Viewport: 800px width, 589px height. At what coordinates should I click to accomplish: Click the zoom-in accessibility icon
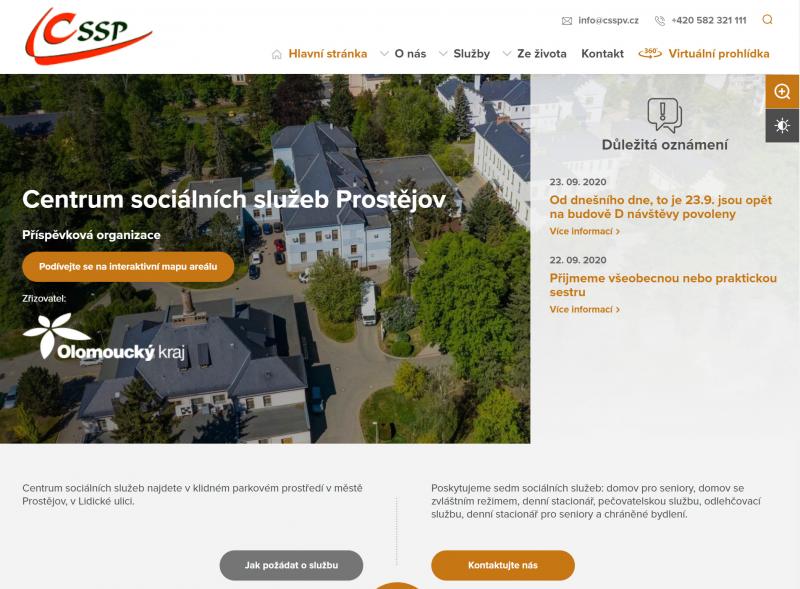tap(782, 91)
